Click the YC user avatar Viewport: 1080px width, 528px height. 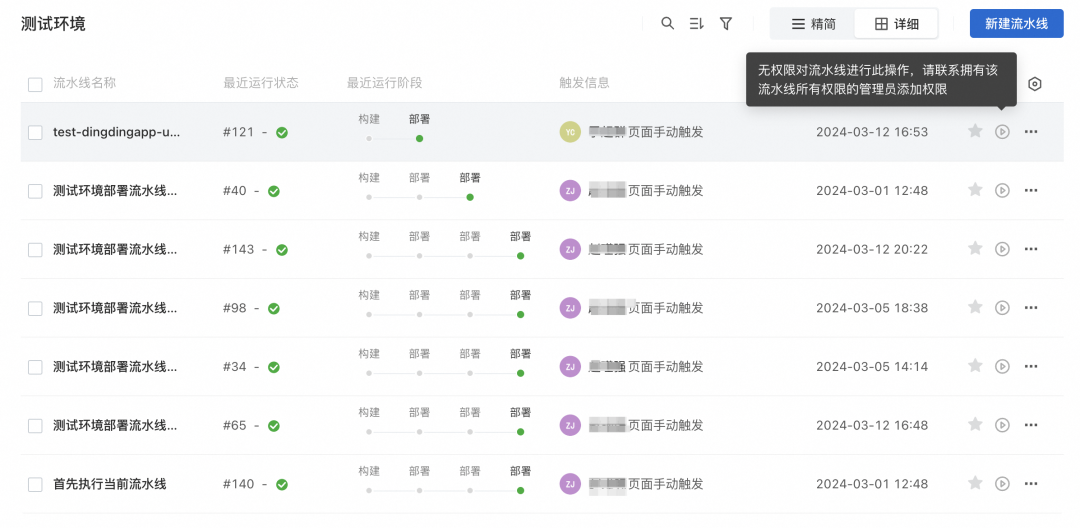[570, 131]
